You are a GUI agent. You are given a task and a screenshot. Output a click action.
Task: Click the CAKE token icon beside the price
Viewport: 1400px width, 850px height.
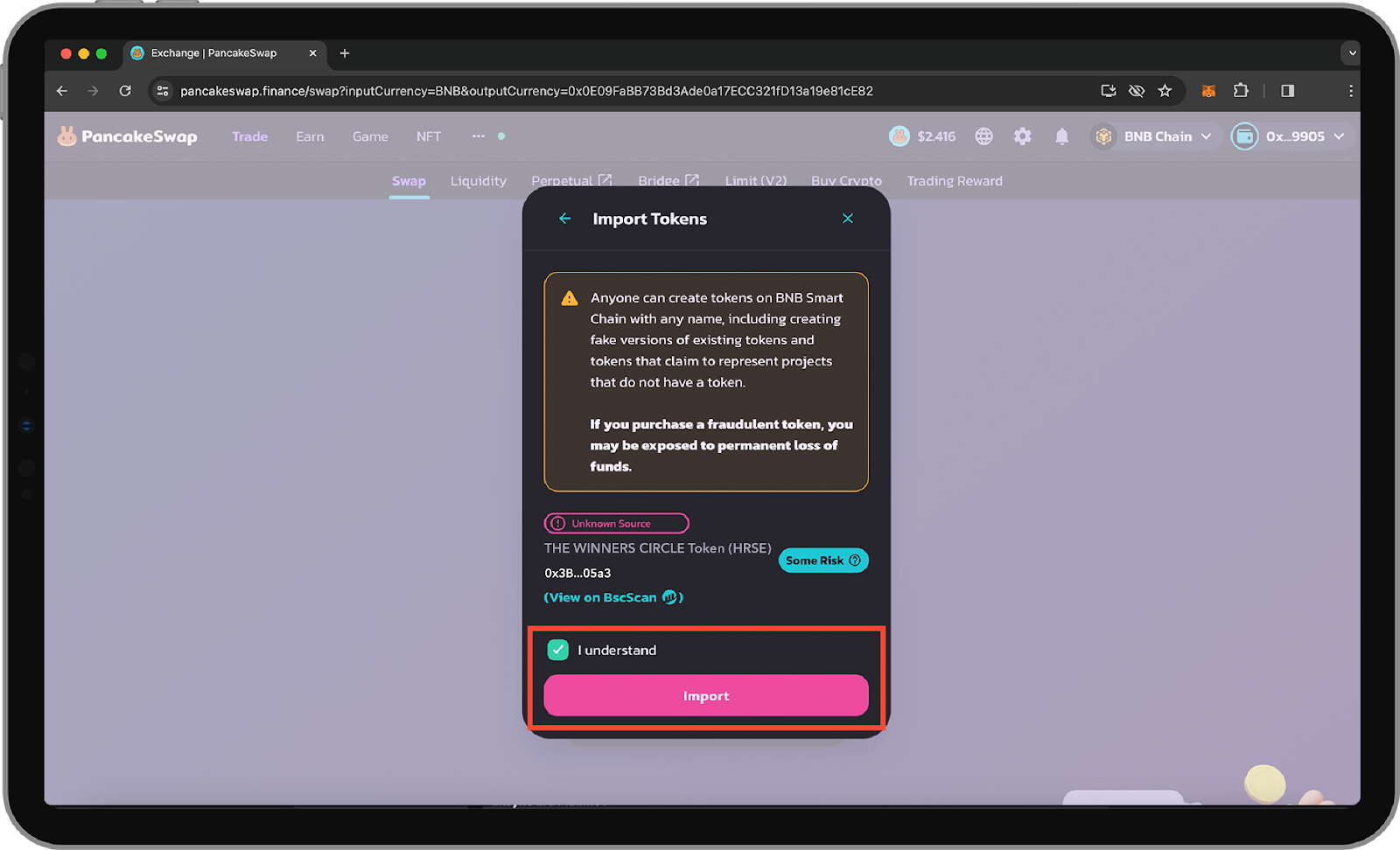(x=899, y=136)
